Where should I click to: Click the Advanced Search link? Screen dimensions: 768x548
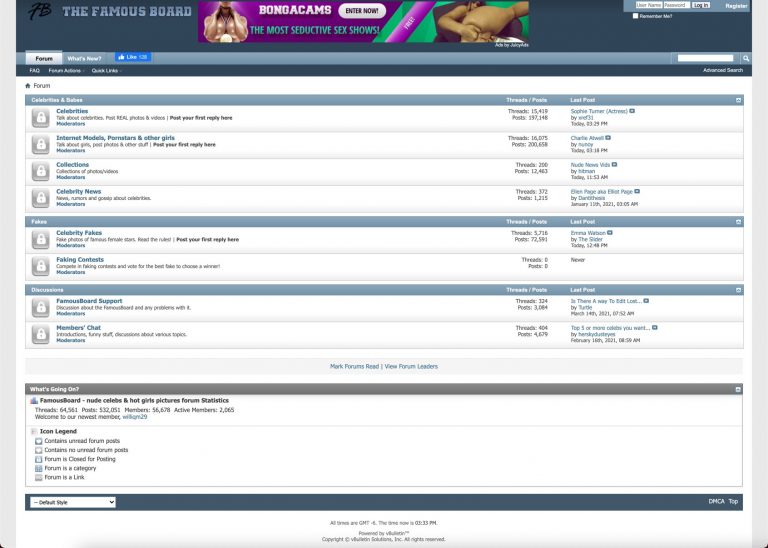pos(722,70)
